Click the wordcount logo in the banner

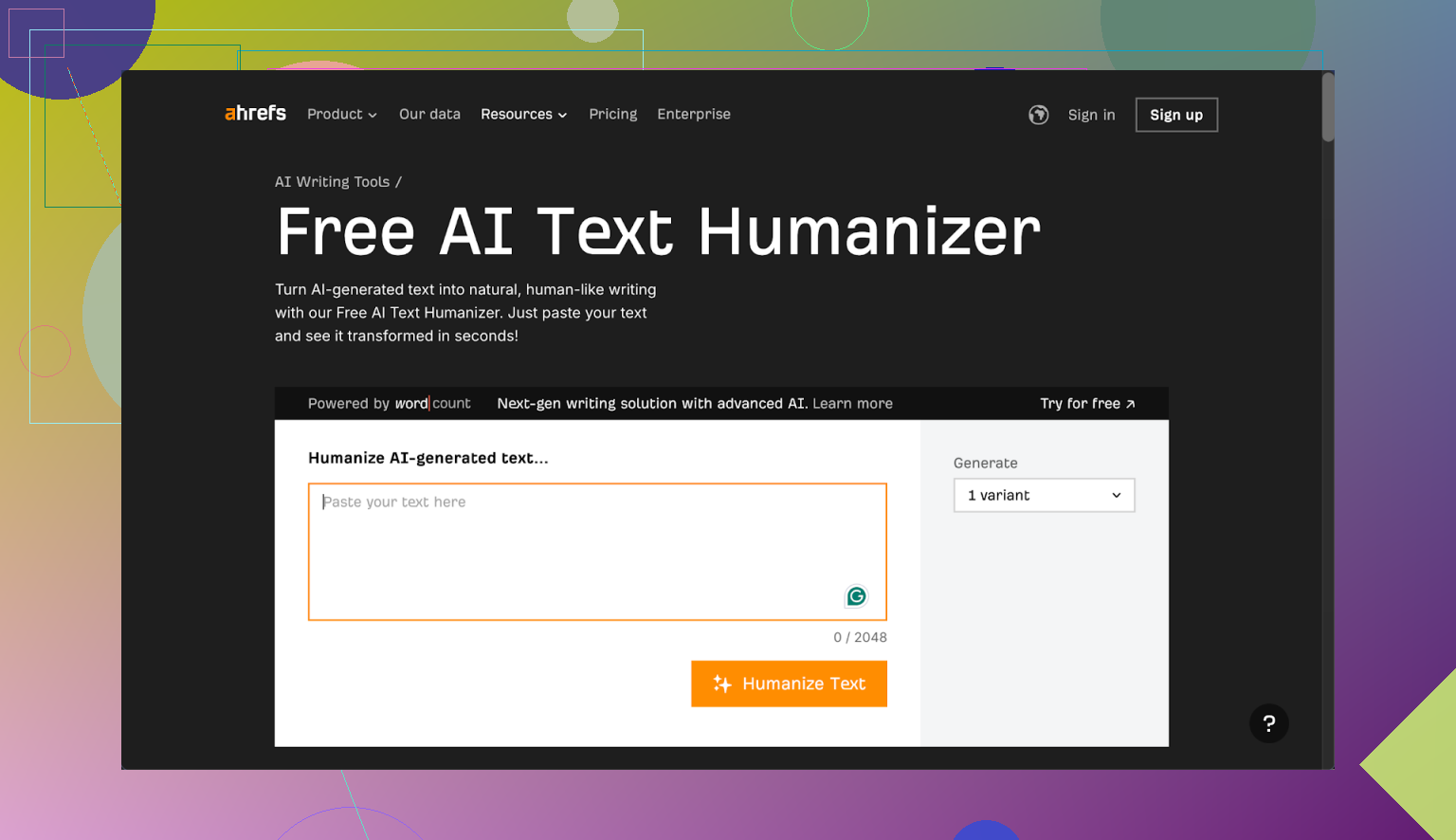coord(432,404)
